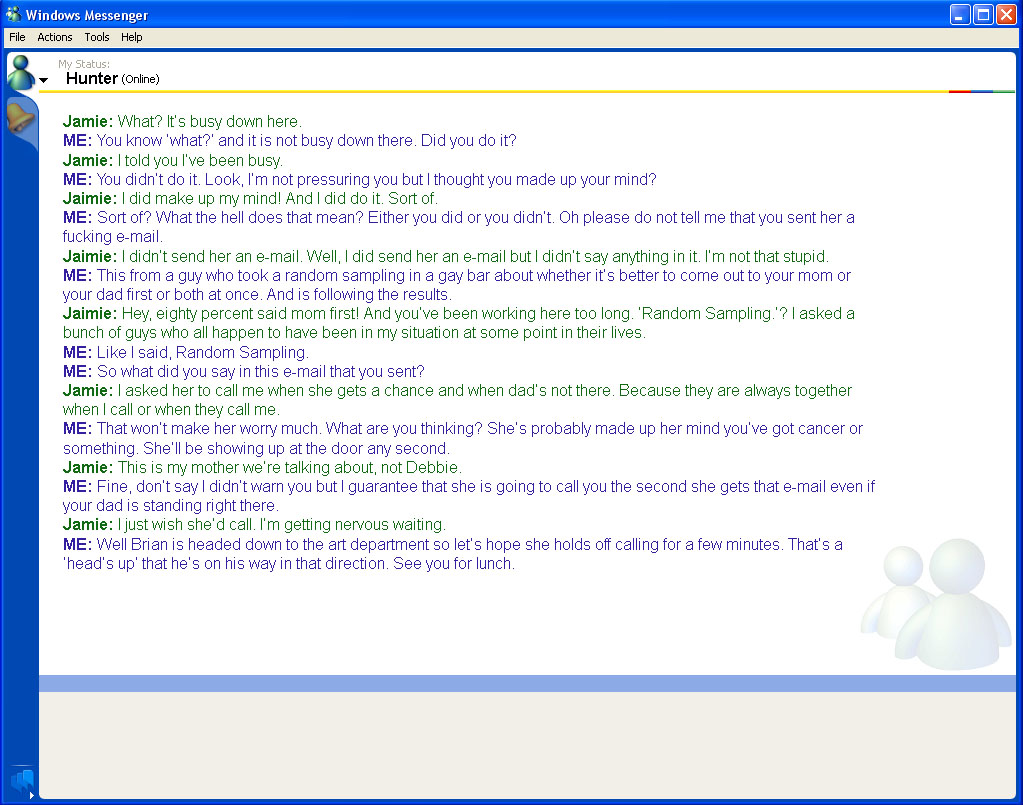Click the blue divider bar above input area

[527, 683]
